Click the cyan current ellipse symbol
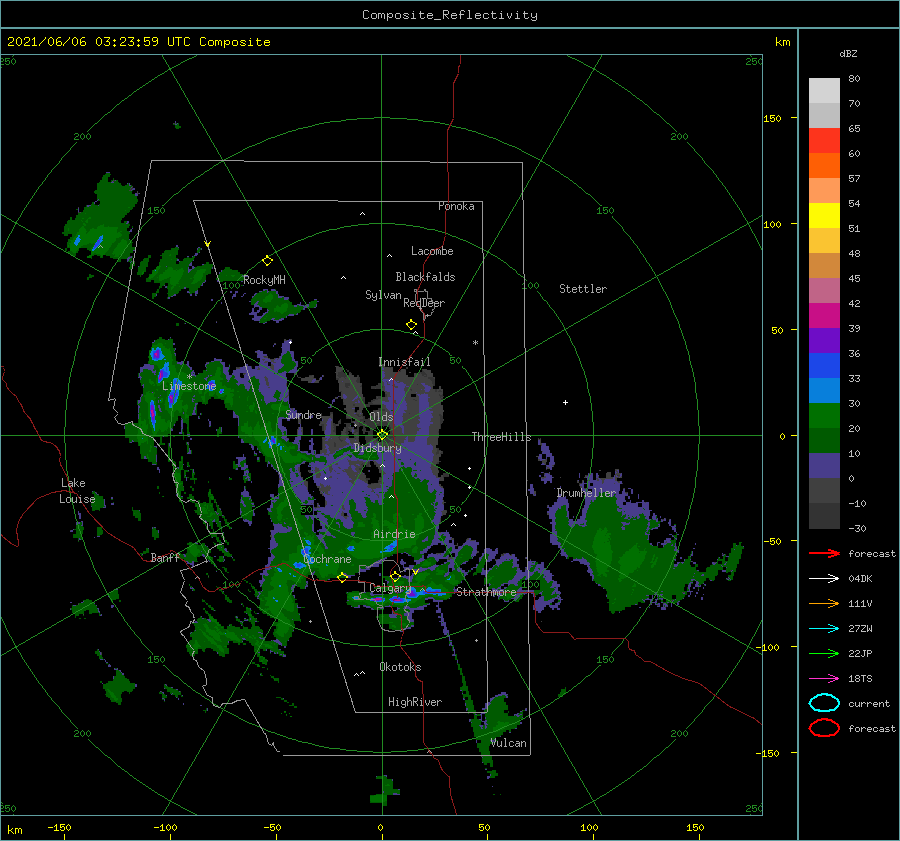This screenshot has height=841, width=900. point(824,703)
